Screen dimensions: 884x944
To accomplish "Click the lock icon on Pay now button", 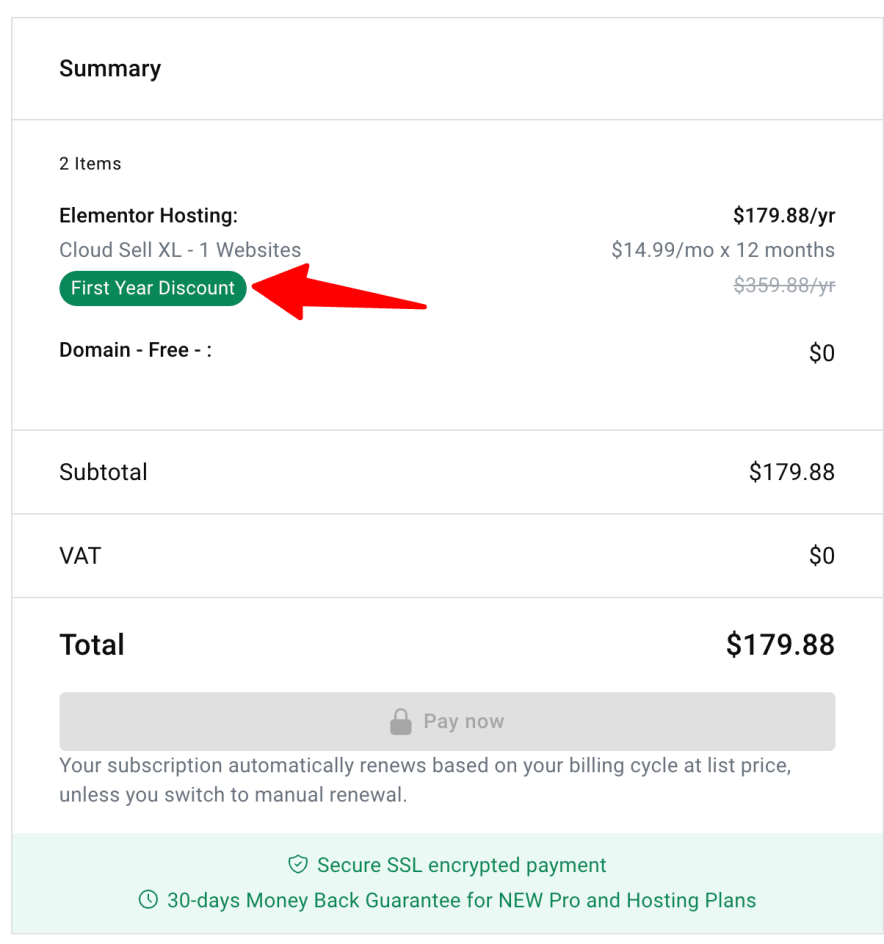I will coord(401,720).
